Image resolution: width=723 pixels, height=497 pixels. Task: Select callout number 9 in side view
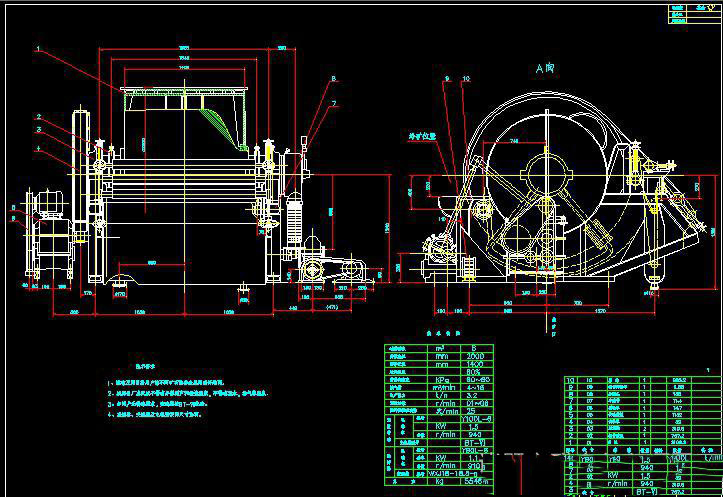pos(447,78)
